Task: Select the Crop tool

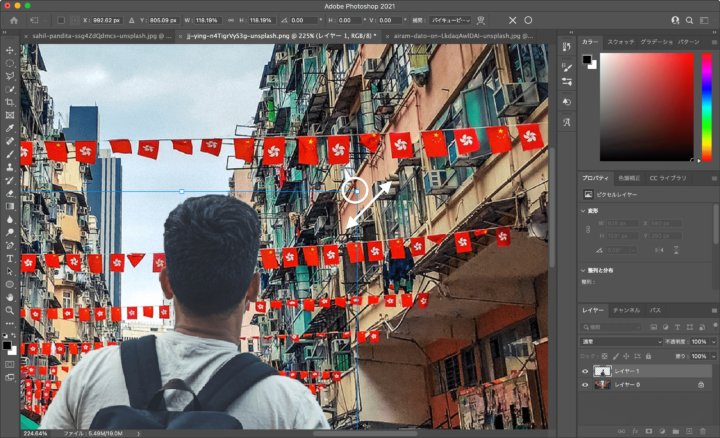Action: pos(10,102)
